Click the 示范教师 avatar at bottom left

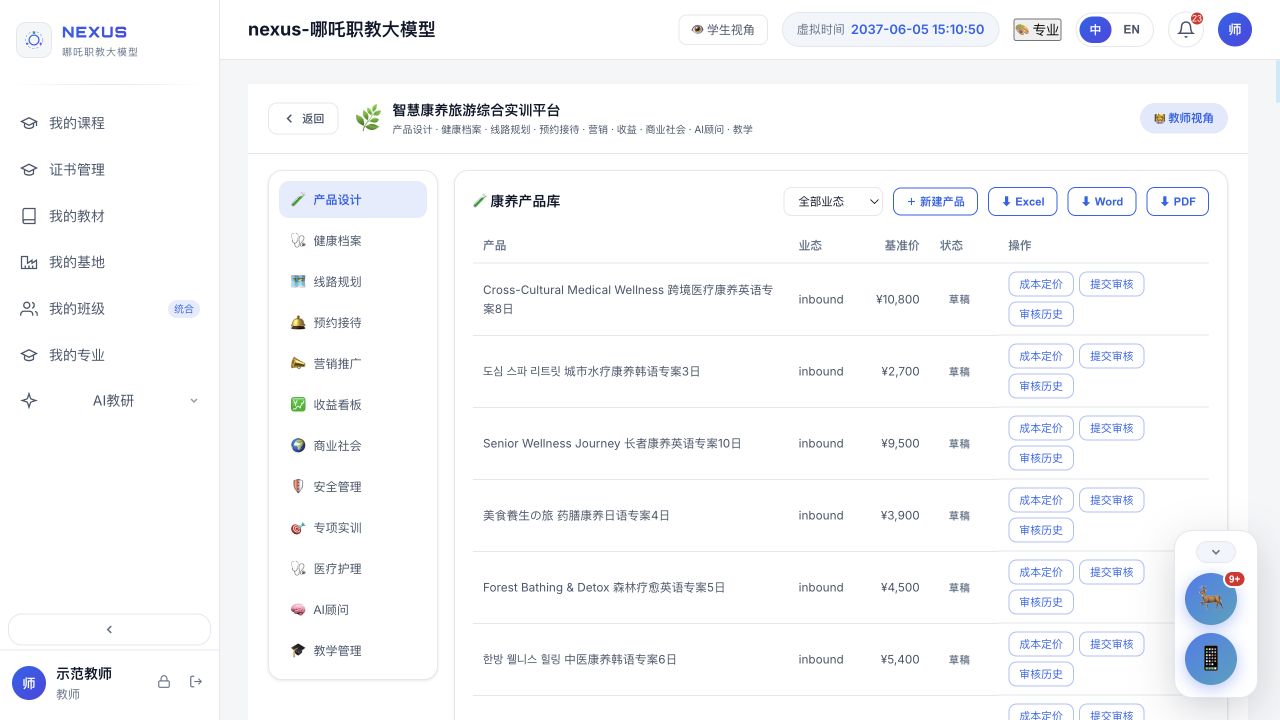(x=29, y=683)
